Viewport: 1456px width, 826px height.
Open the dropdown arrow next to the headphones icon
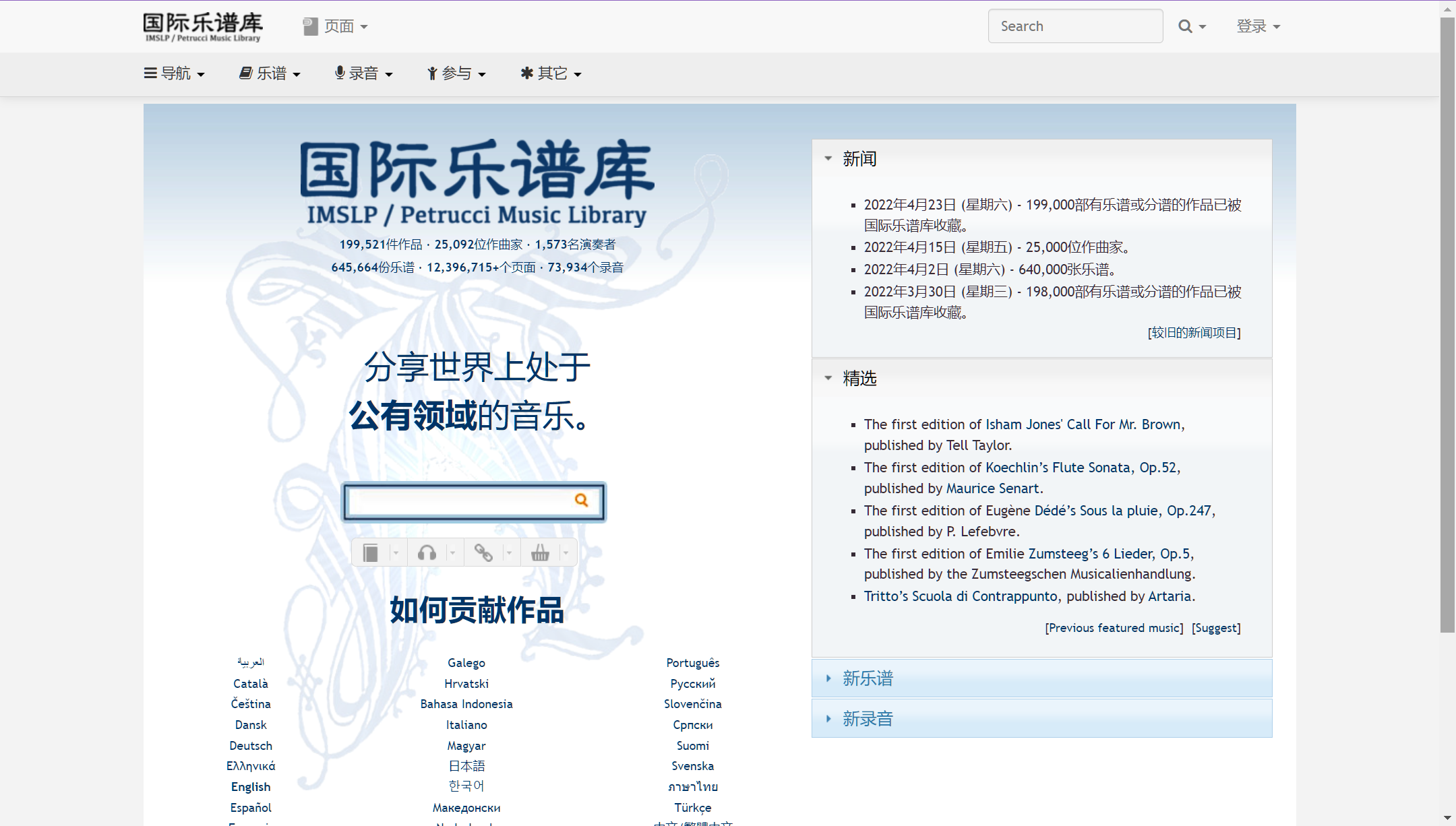pos(453,553)
